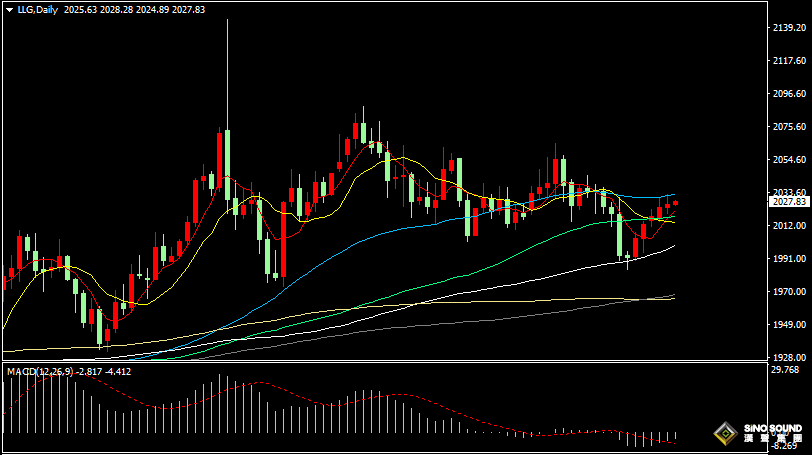The height and width of the screenshot is (455, 812).
Task: Click the 2139.20 price axis label
Action: coord(789,28)
